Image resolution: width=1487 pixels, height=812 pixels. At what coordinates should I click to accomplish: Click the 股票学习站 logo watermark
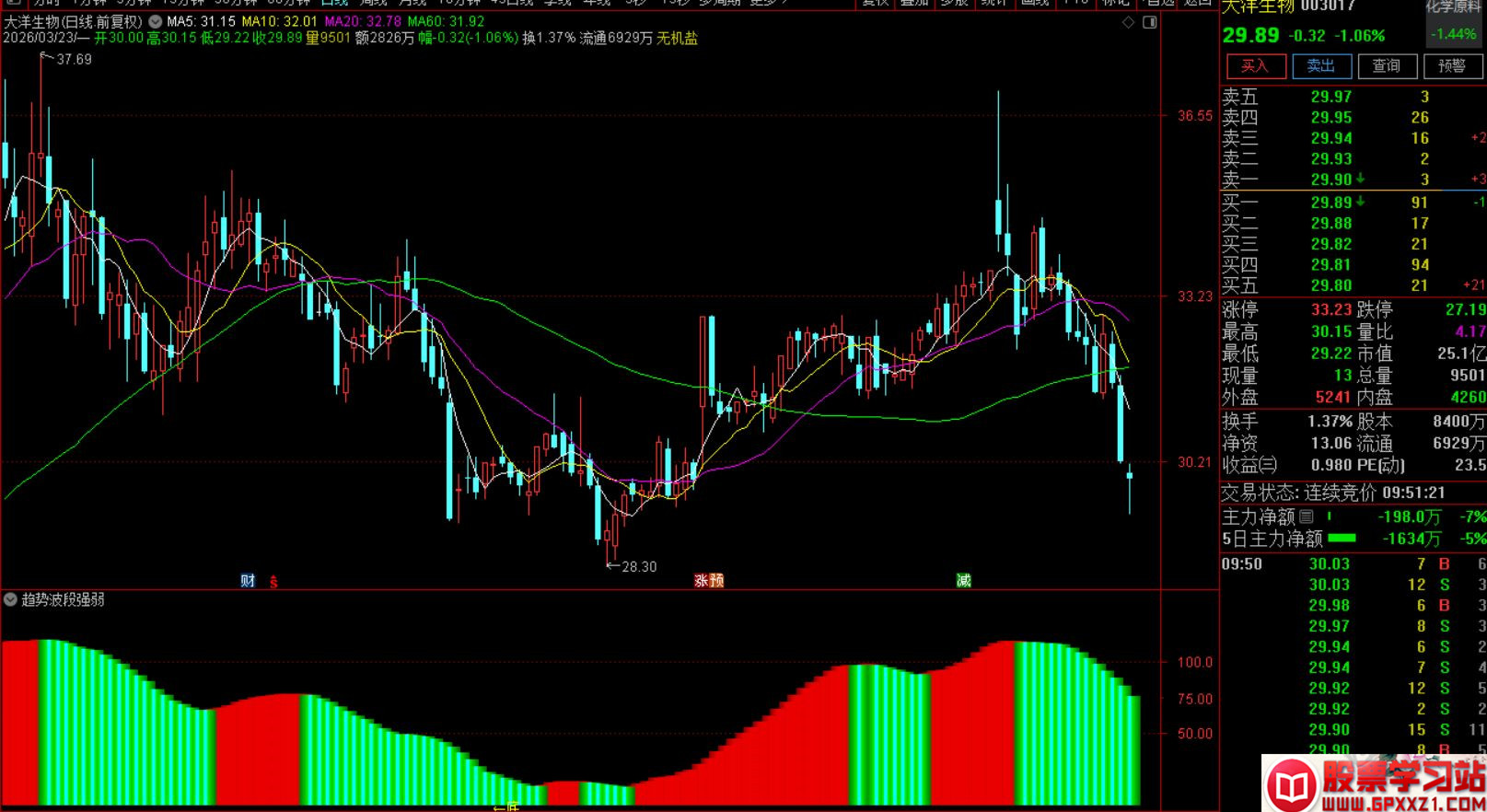[x=1374, y=783]
